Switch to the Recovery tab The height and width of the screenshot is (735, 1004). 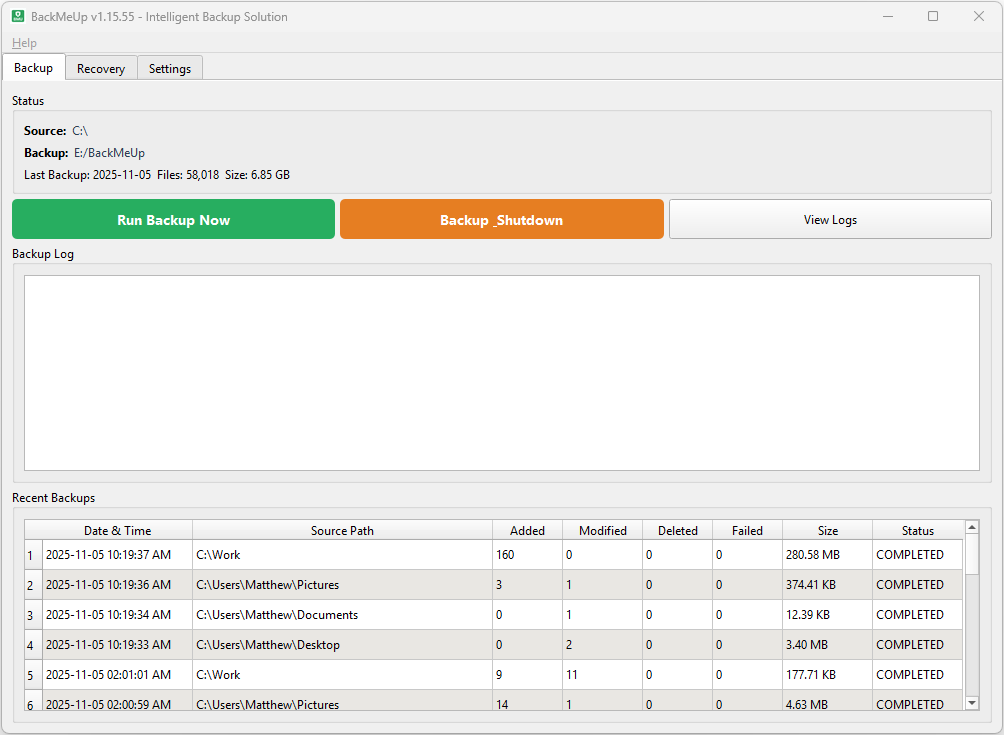(100, 68)
